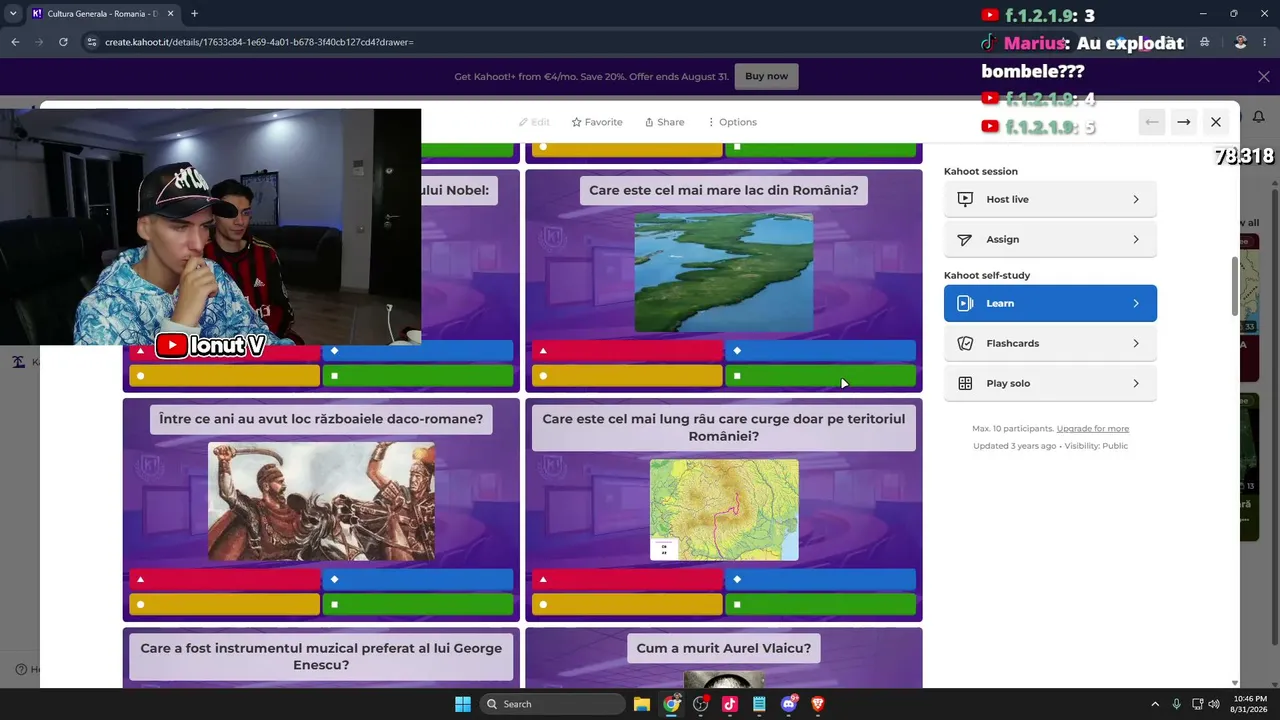The height and width of the screenshot is (720, 1280).
Task: Click the Favorite star icon
Action: coord(576,122)
